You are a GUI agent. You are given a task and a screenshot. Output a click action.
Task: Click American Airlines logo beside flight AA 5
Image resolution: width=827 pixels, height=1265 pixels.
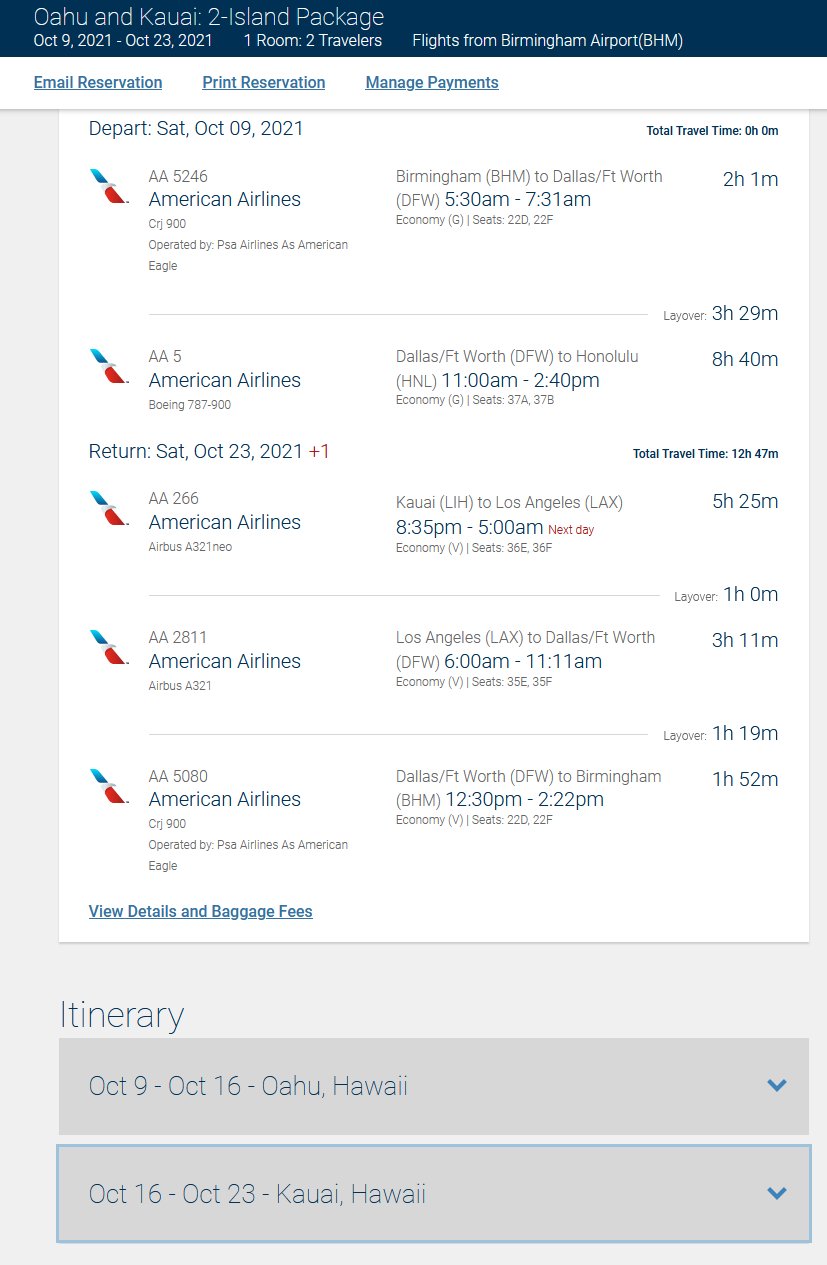(x=108, y=366)
